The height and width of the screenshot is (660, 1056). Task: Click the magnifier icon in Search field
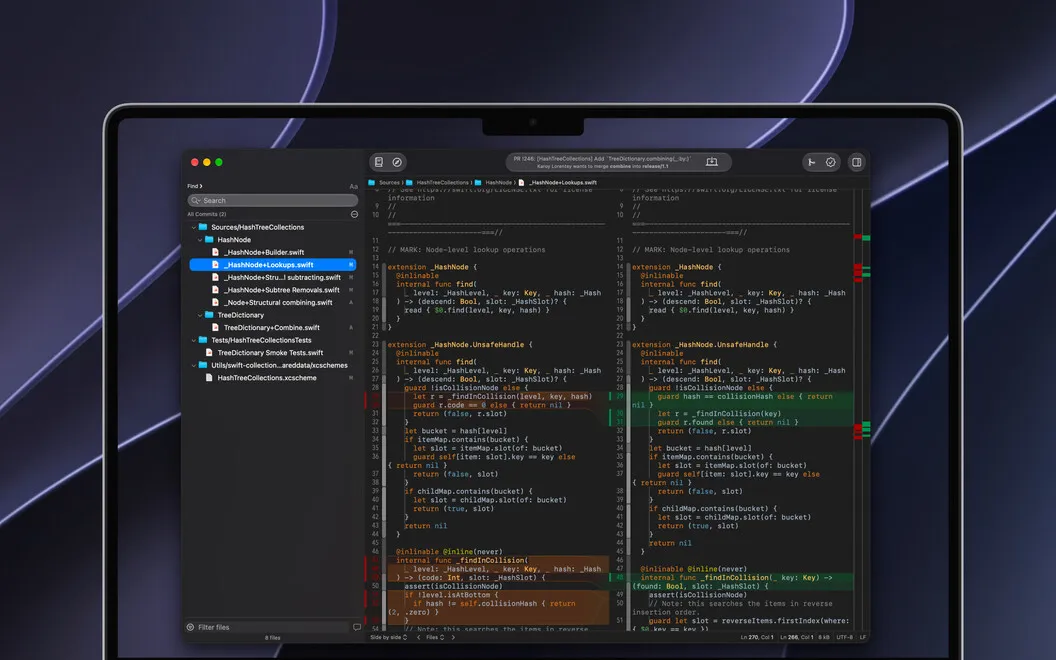coord(196,201)
